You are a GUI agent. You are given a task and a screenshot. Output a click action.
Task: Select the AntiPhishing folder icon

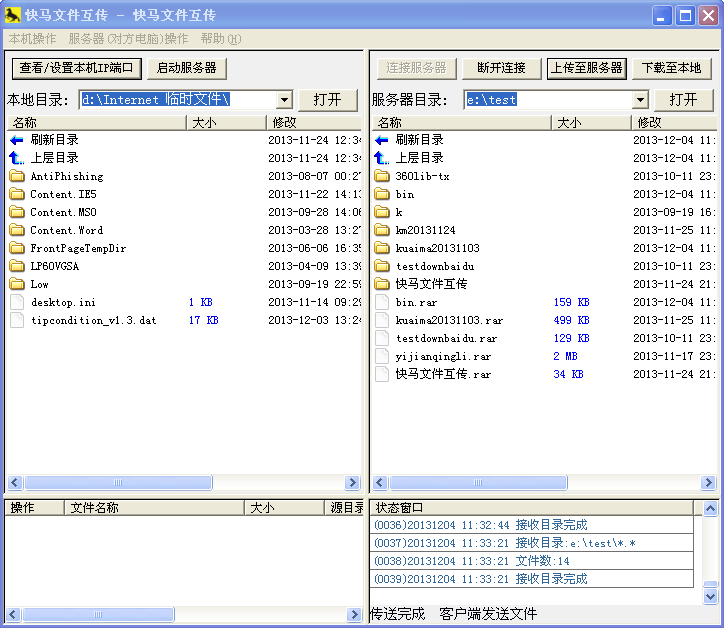(16, 176)
